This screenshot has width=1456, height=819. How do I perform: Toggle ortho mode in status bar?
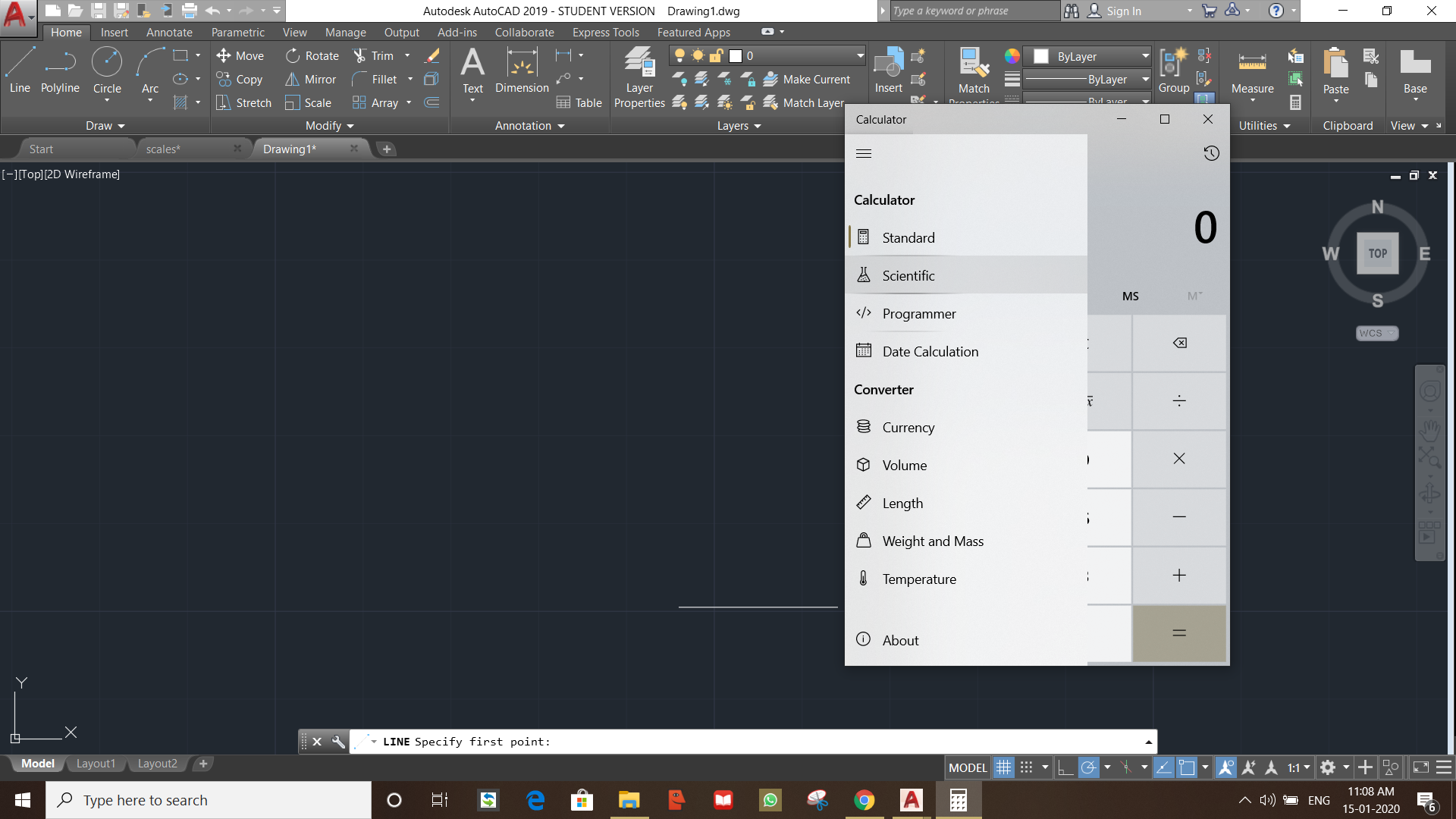coord(1065,767)
